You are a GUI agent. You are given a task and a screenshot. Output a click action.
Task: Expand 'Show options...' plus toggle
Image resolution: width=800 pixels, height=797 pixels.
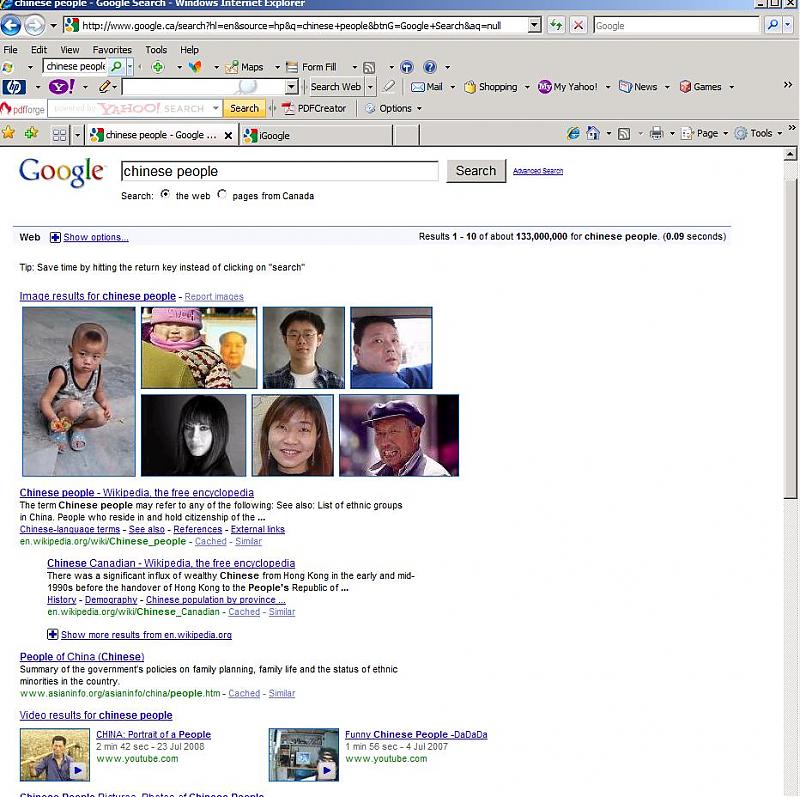(55, 237)
